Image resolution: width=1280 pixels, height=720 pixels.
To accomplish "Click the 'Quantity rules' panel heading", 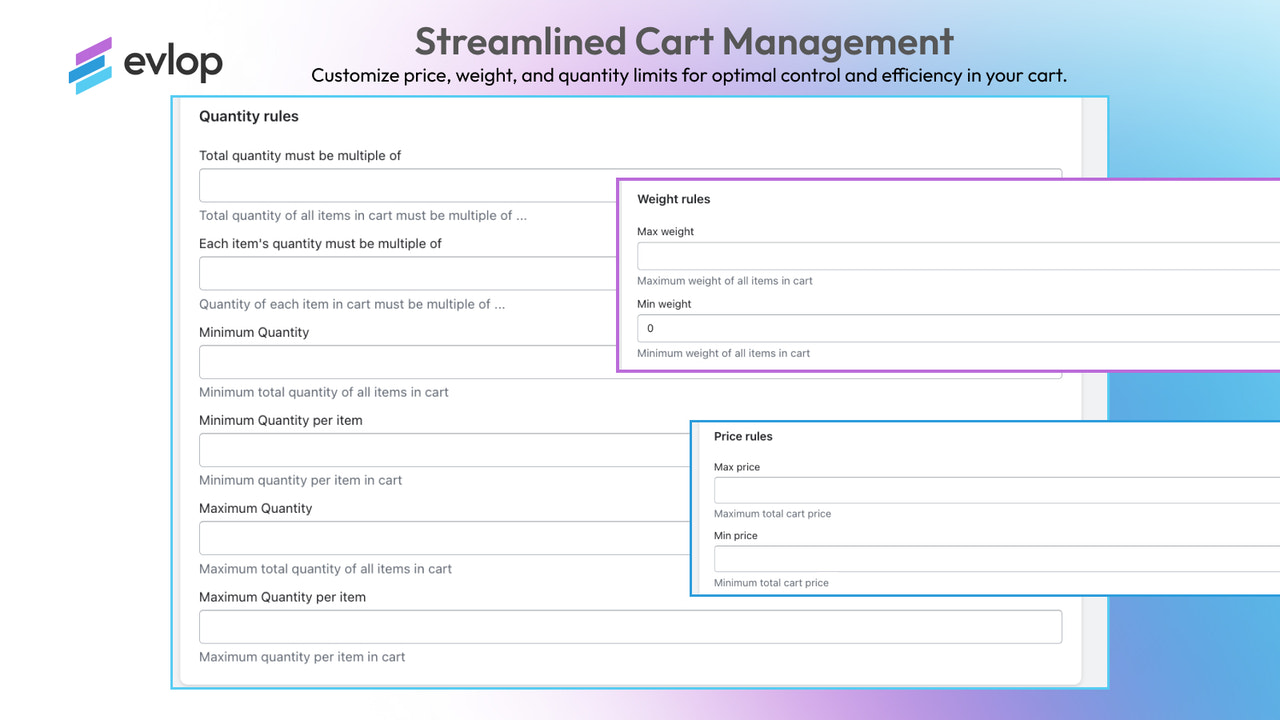I will click(248, 116).
